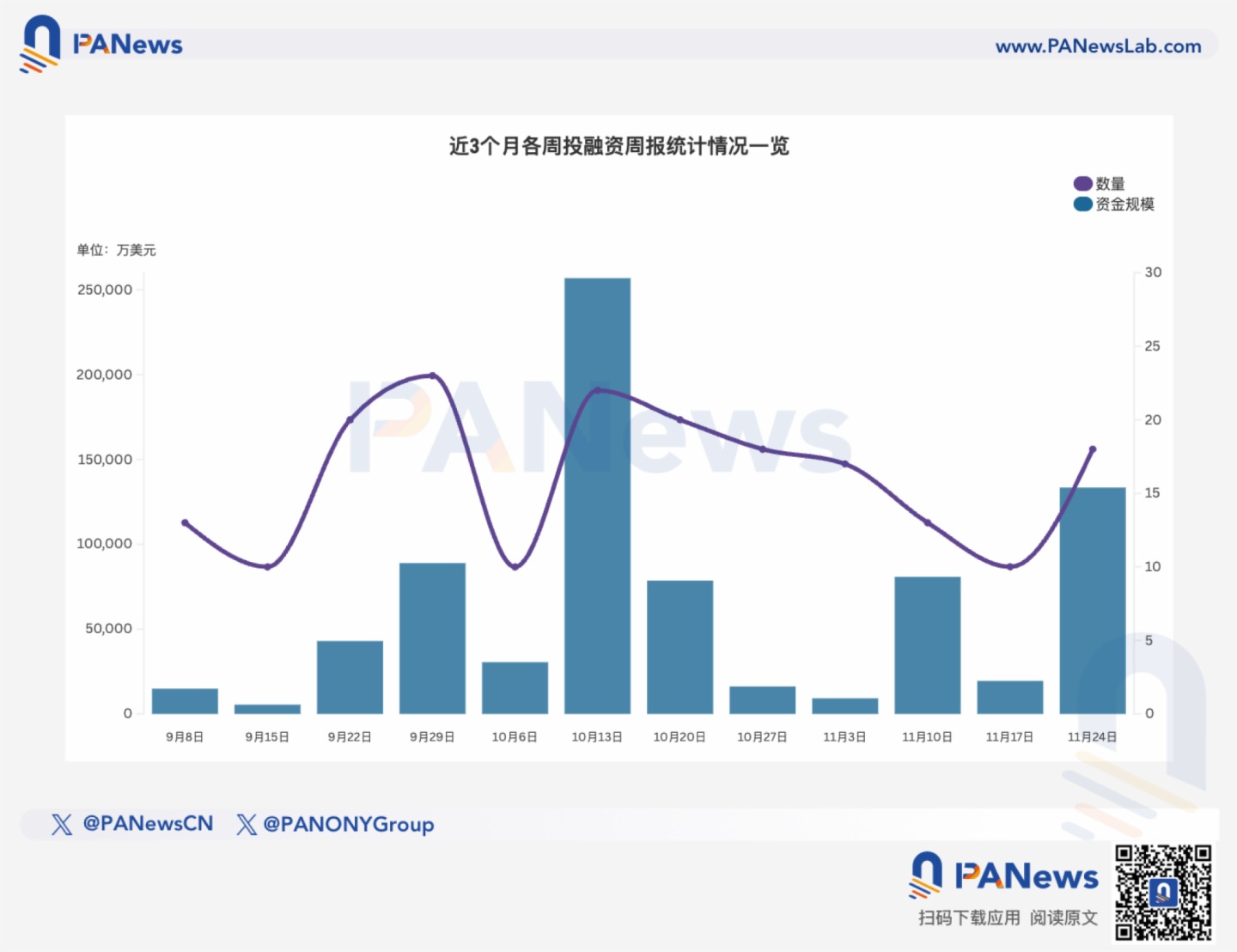The width and height of the screenshot is (1237, 952).
Task: Select the line peak point above 9月29日
Action: (x=432, y=375)
